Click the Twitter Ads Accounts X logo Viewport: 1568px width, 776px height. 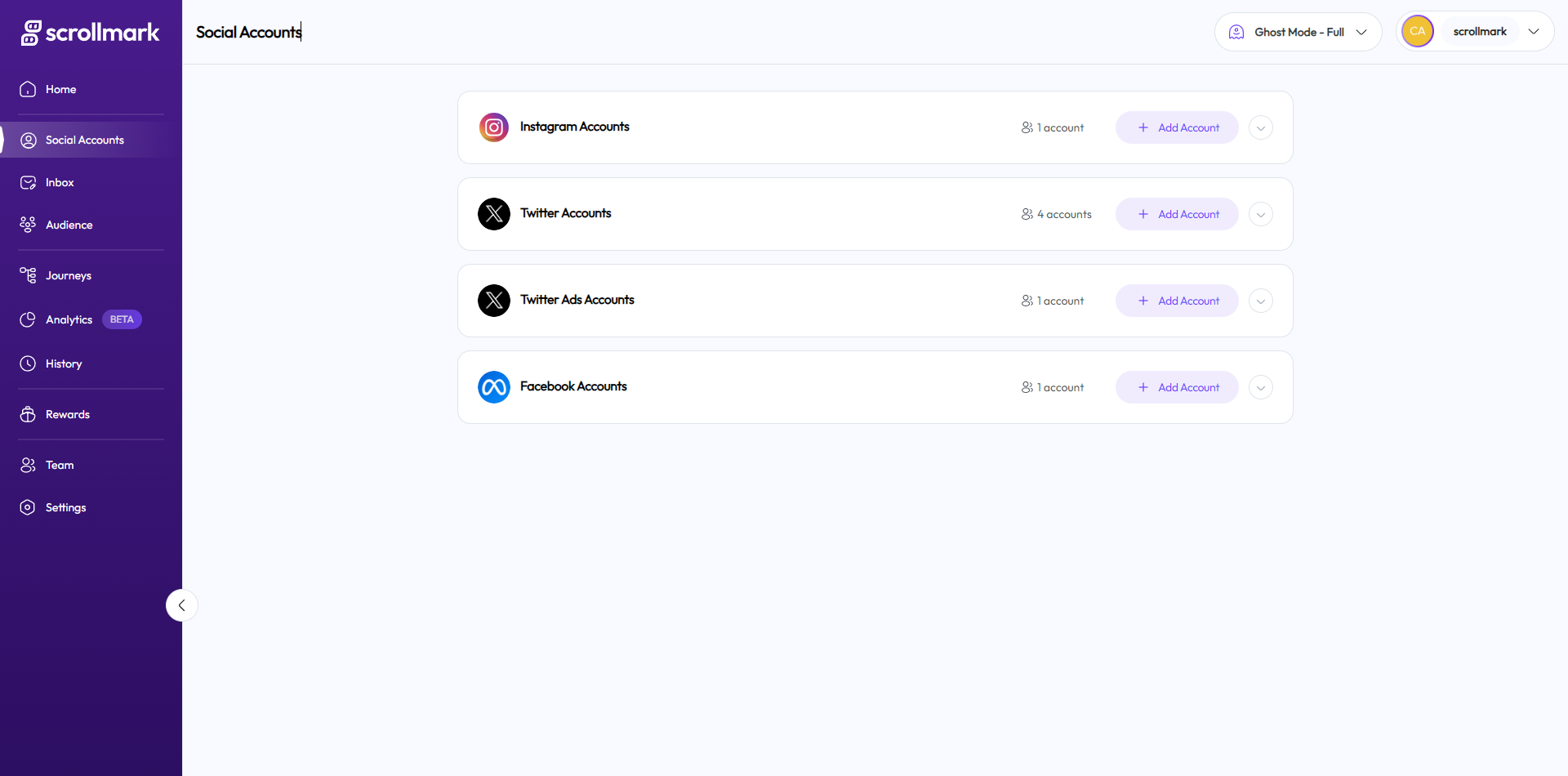(494, 301)
